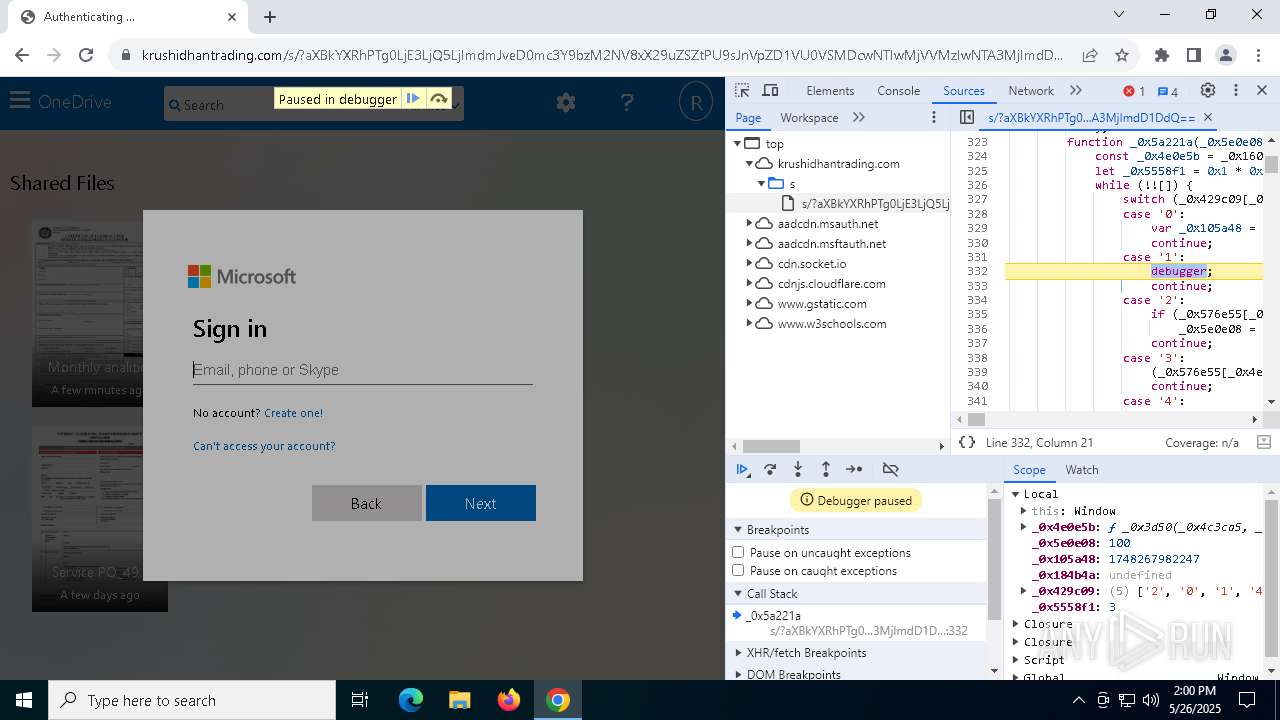Click step over in page paused overlay

click(438, 98)
